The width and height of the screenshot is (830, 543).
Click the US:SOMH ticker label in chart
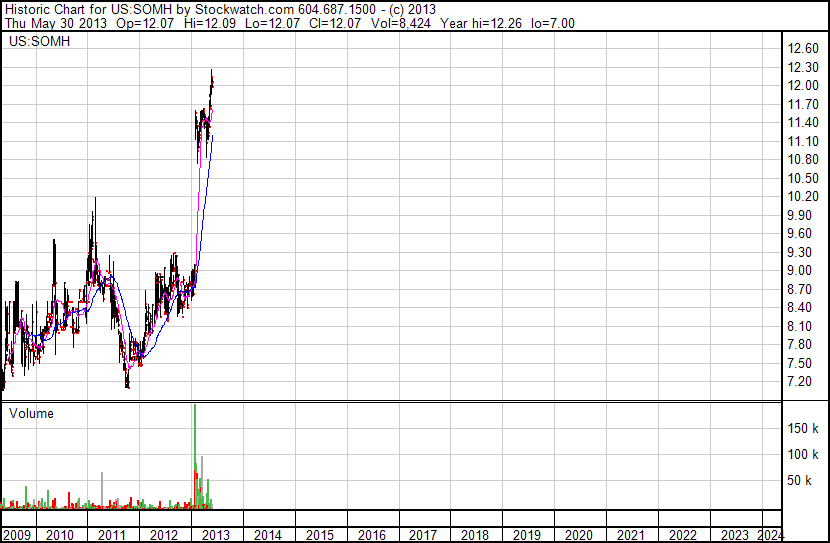tap(34, 43)
